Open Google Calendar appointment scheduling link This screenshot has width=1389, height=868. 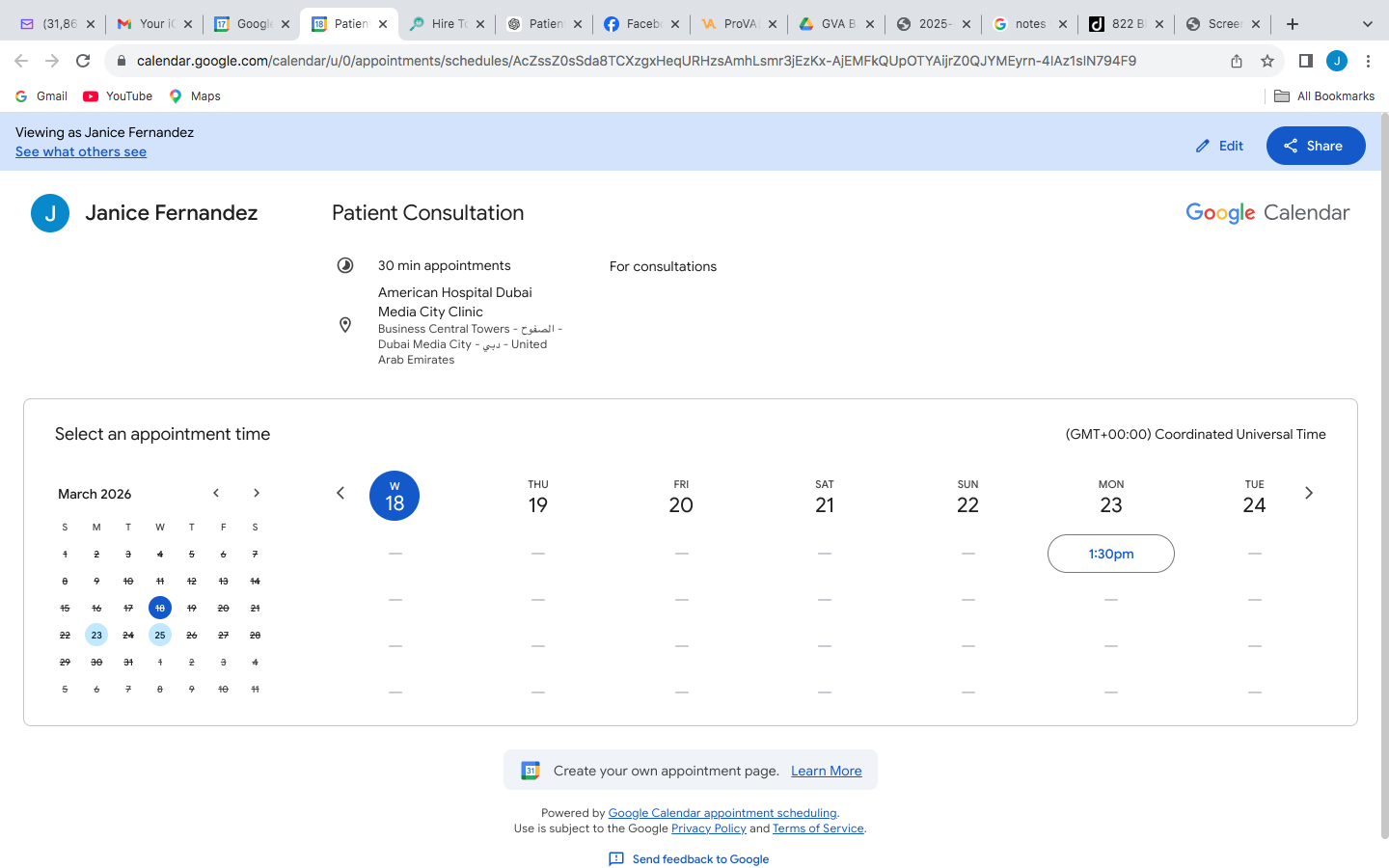[722, 813]
